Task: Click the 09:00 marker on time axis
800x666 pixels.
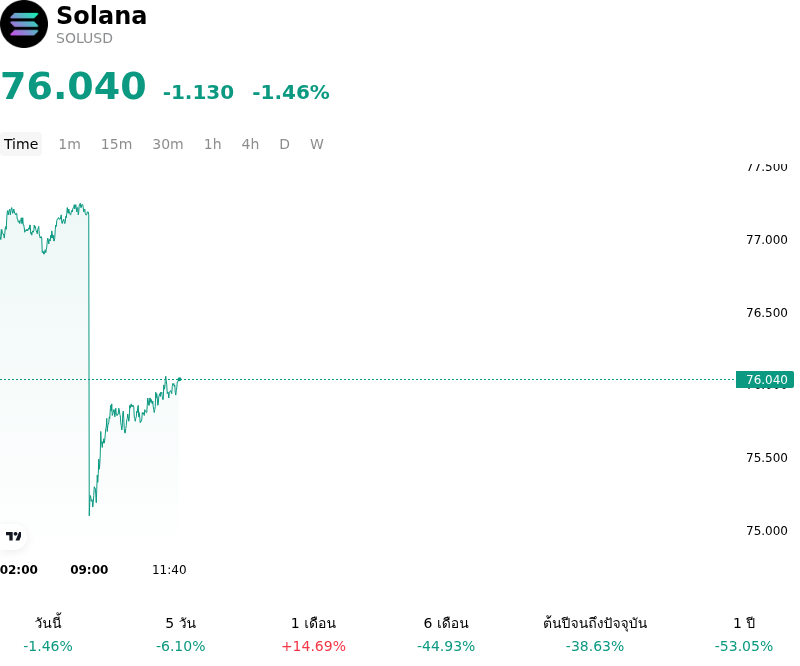Action: point(89,570)
